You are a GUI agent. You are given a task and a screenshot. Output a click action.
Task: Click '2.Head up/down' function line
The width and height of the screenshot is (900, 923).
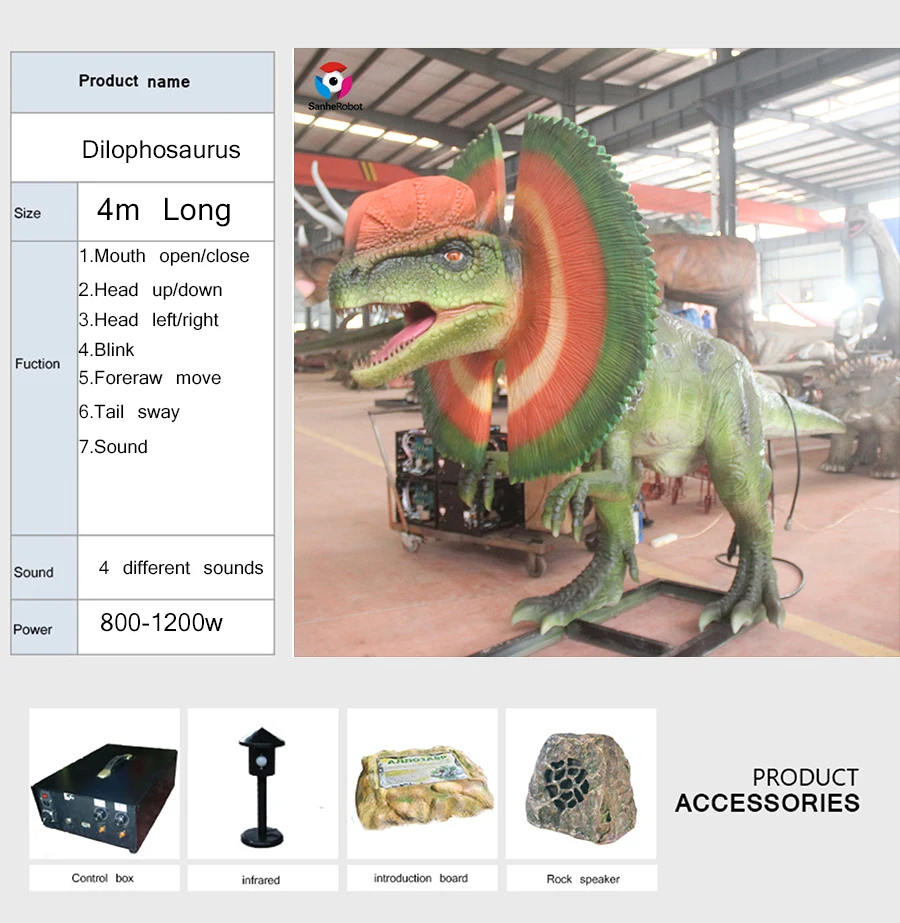[x=151, y=290]
